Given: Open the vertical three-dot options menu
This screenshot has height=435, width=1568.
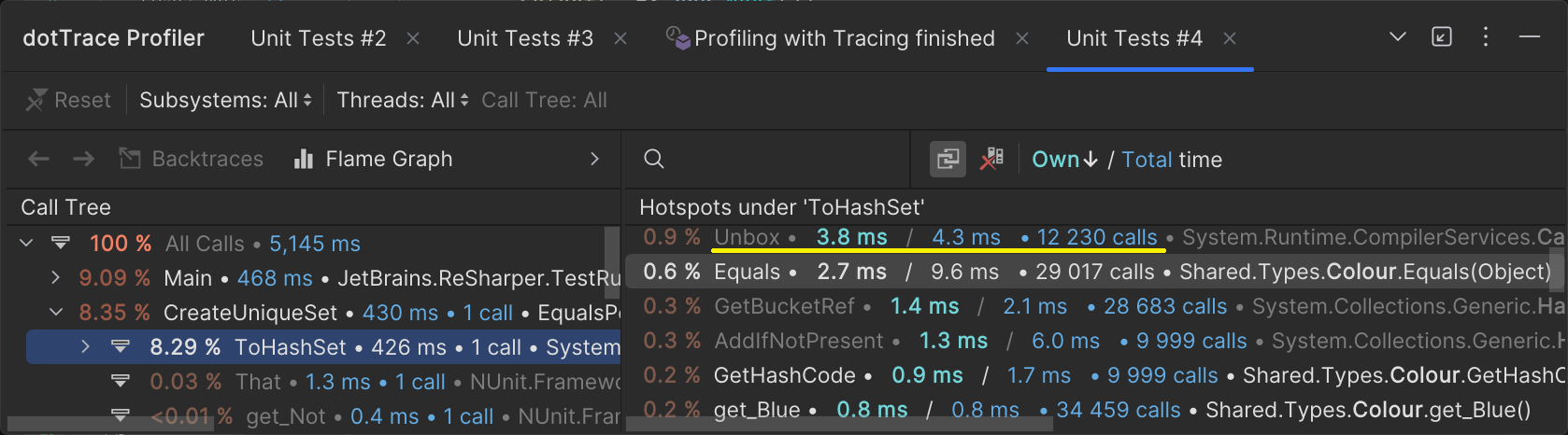Looking at the screenshot, I should [x=1486, y=37].
